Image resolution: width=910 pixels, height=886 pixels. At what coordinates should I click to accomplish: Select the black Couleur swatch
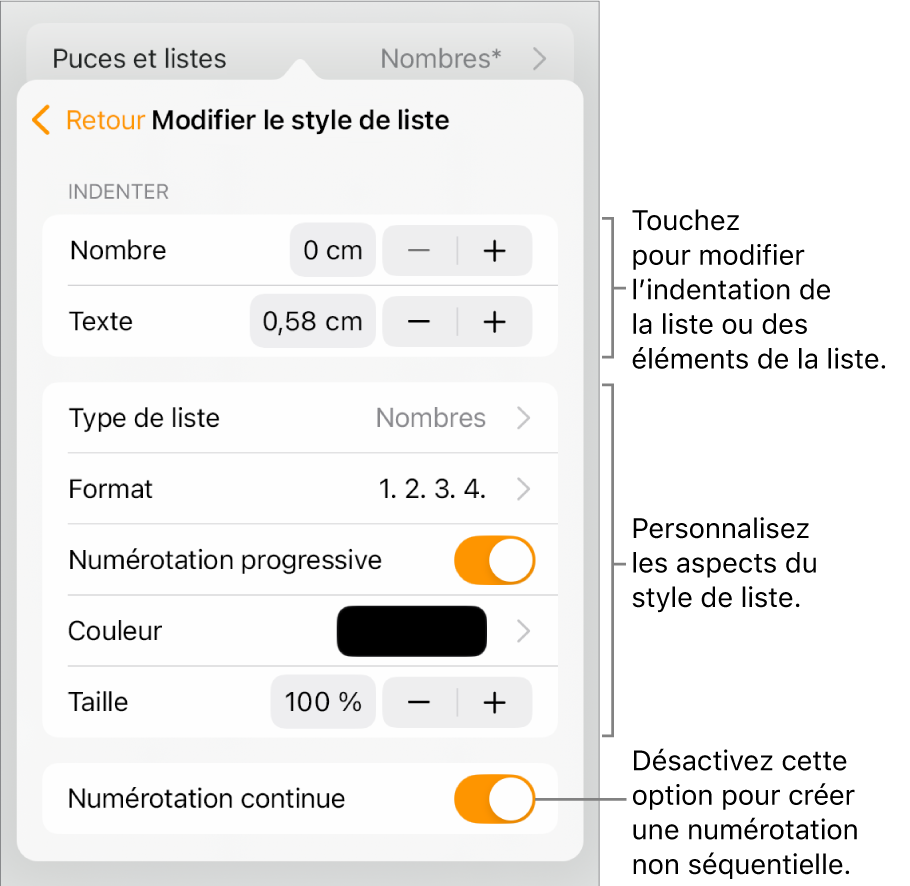pos(412,631)
